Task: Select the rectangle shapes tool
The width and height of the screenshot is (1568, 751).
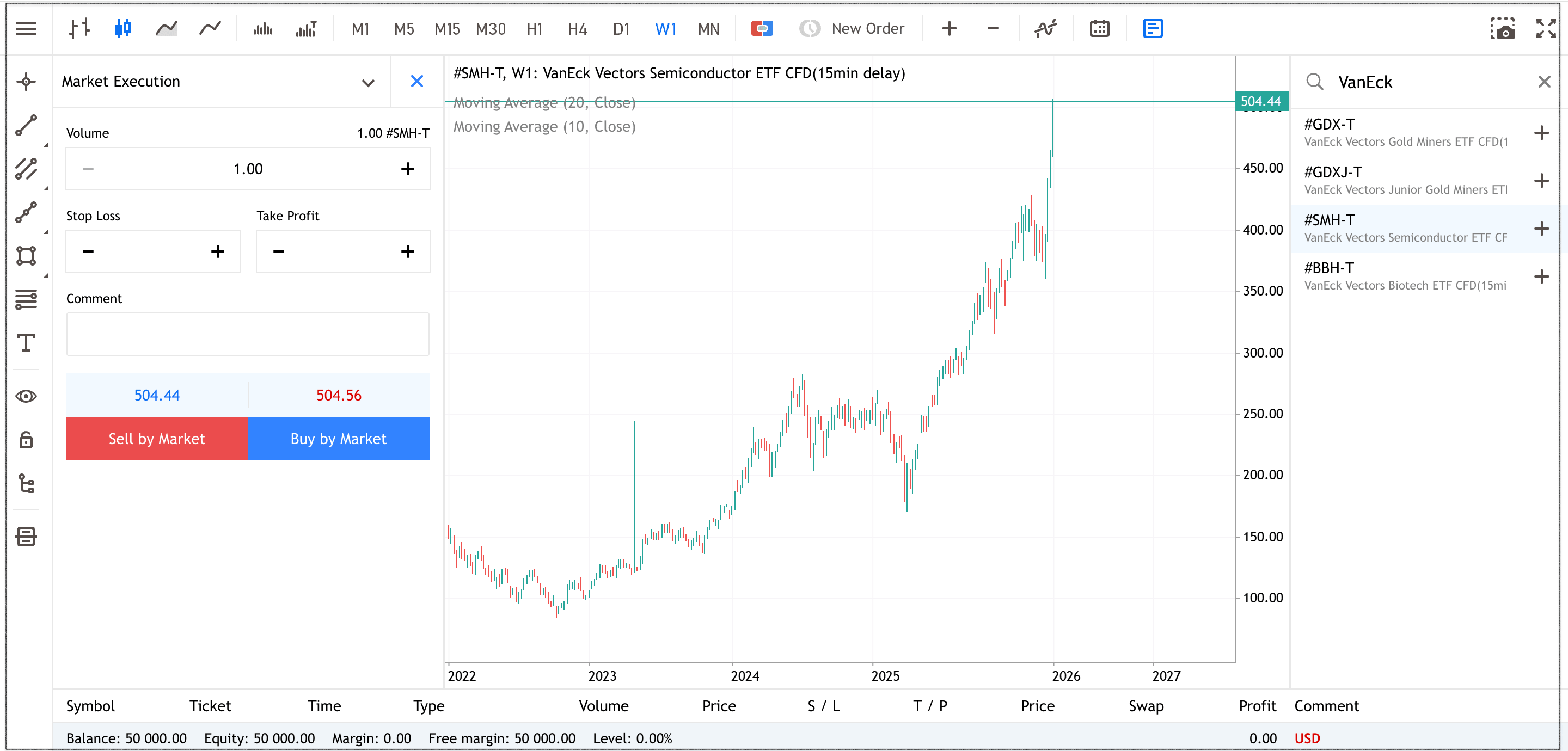Action: click(26, 256)
